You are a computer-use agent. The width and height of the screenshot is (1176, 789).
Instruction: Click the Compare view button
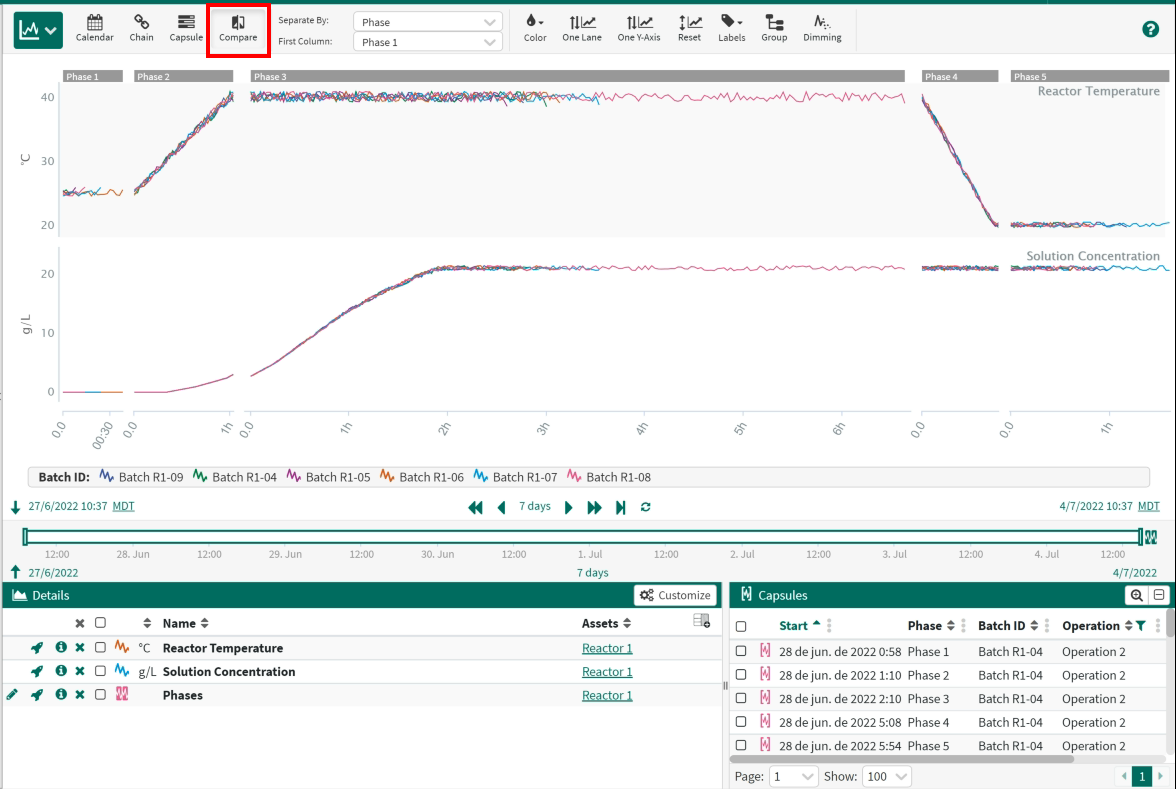pos(238,28)
